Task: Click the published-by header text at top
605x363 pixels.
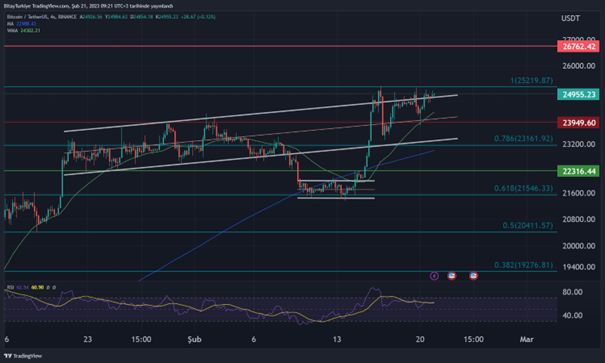Action: click(x=88, y=6)
